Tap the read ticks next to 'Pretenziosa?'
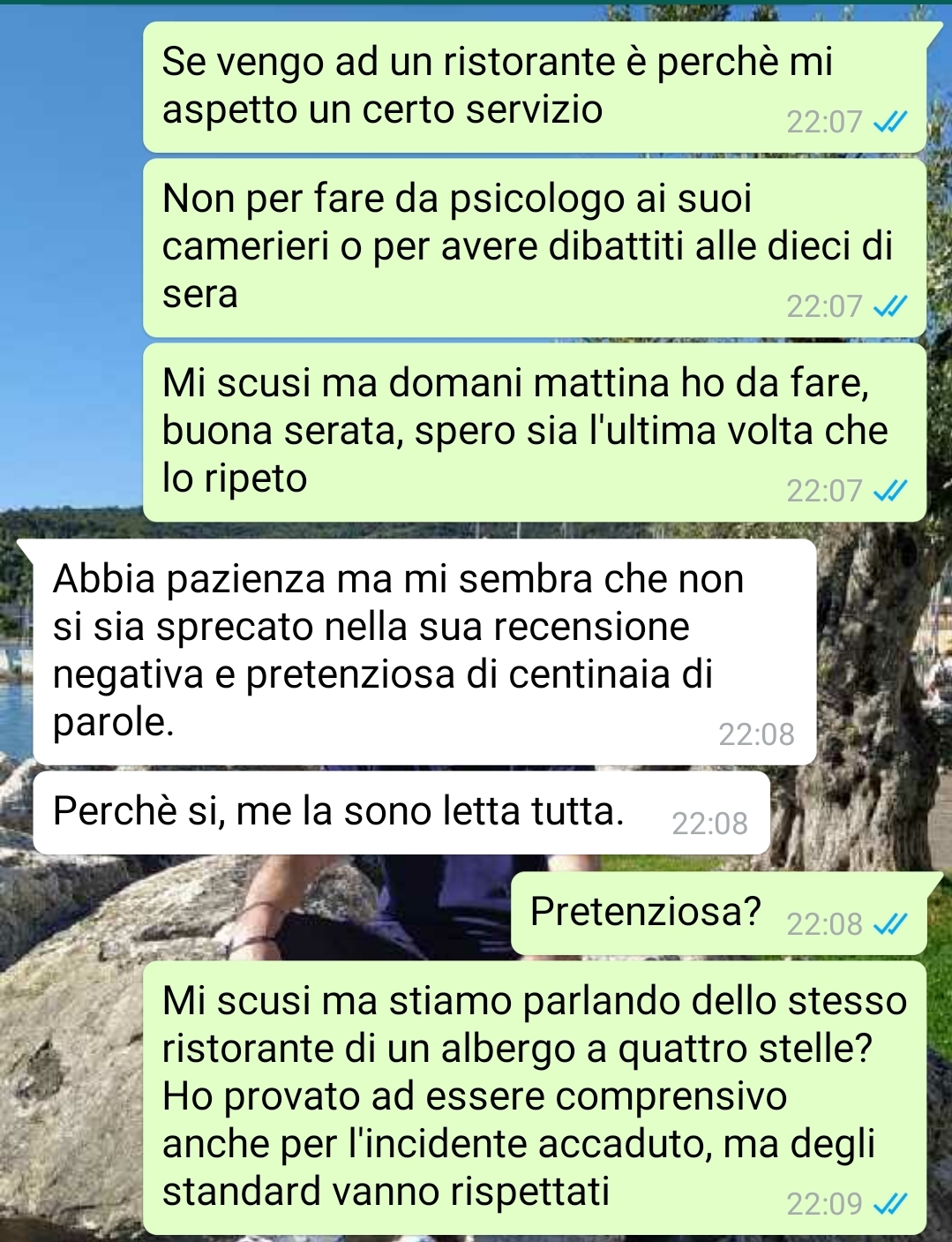Screen dimensions: 952x1242 889,924
